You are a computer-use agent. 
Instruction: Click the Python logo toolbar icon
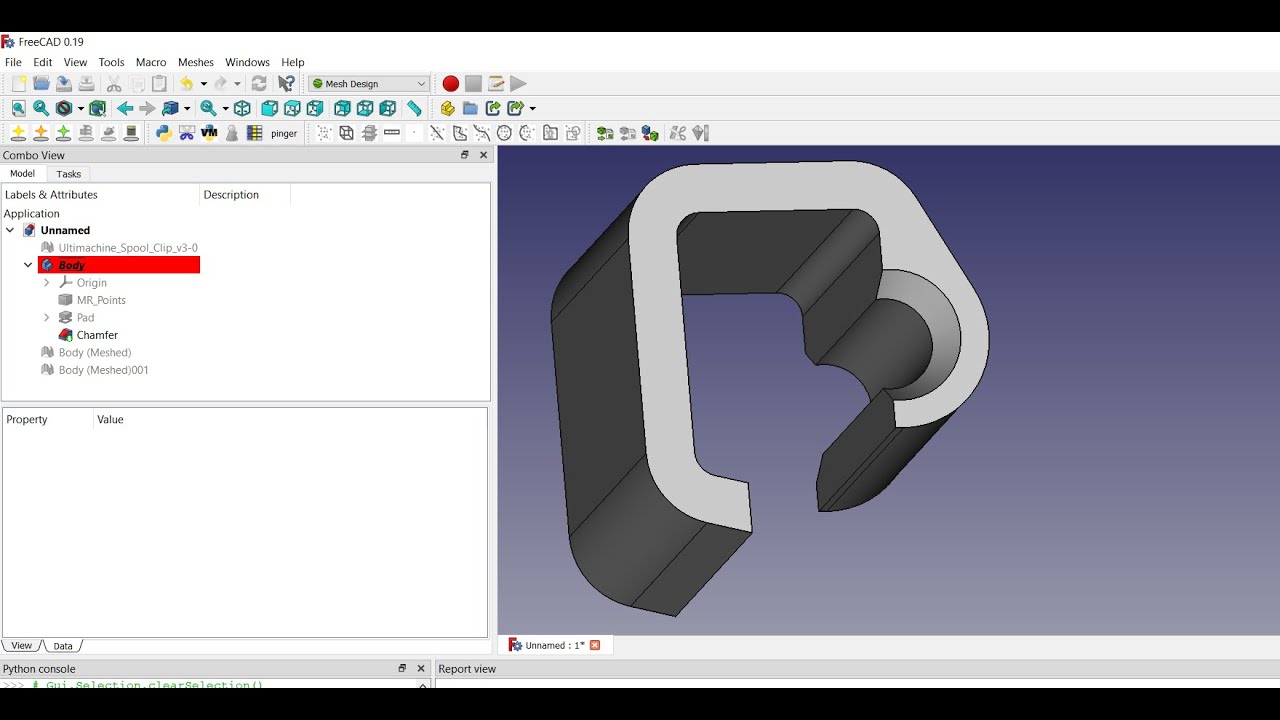(164, 133)
